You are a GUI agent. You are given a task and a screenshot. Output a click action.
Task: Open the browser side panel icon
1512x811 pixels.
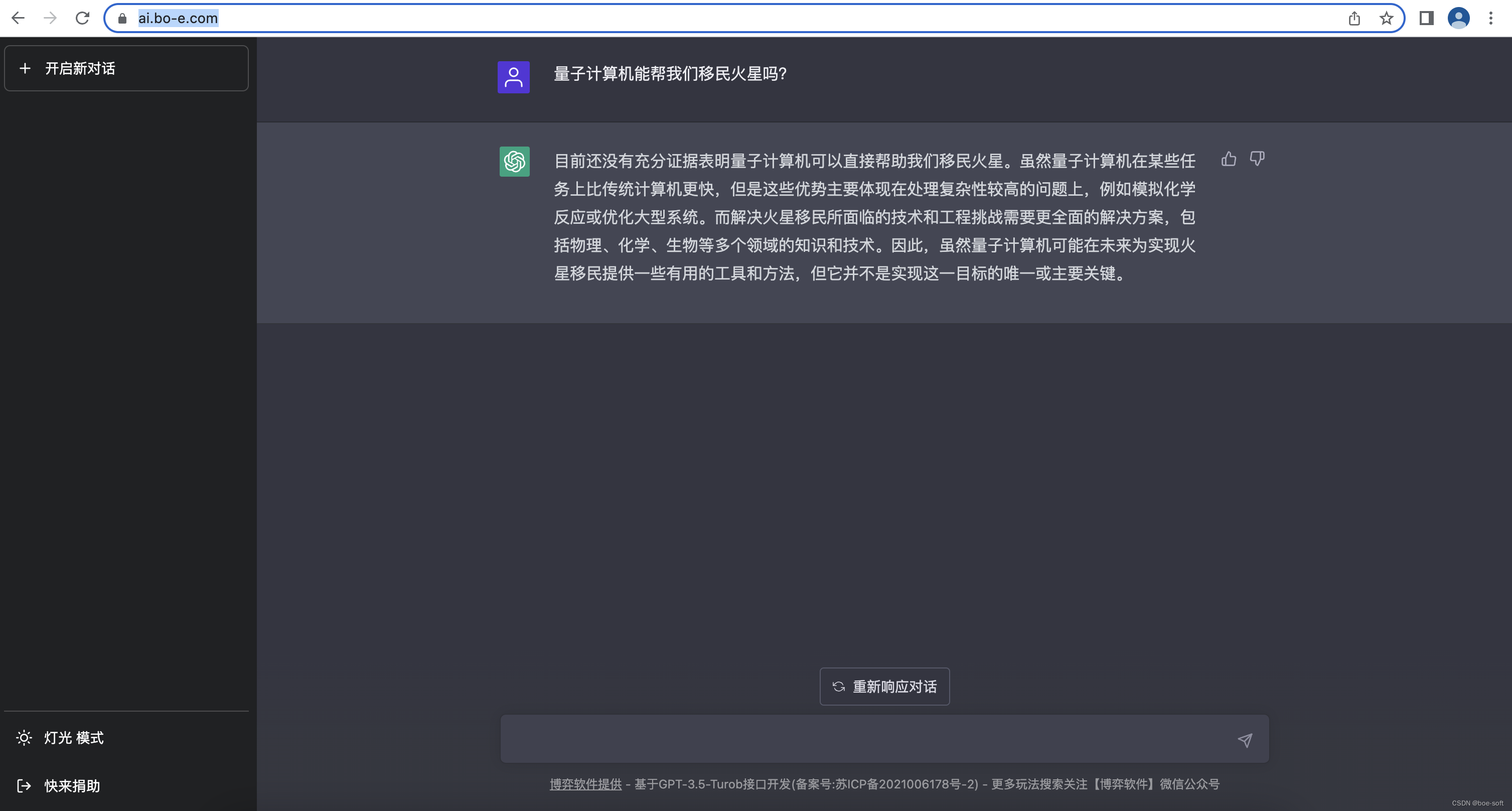(1427, 18)
